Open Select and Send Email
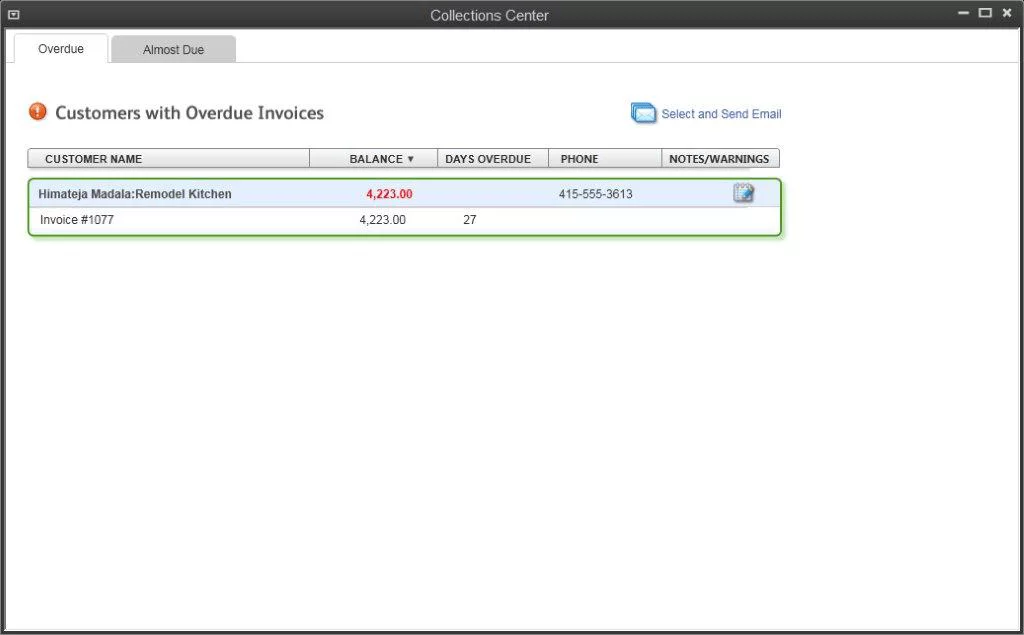 pyautogui.click(x=720, y=113)
